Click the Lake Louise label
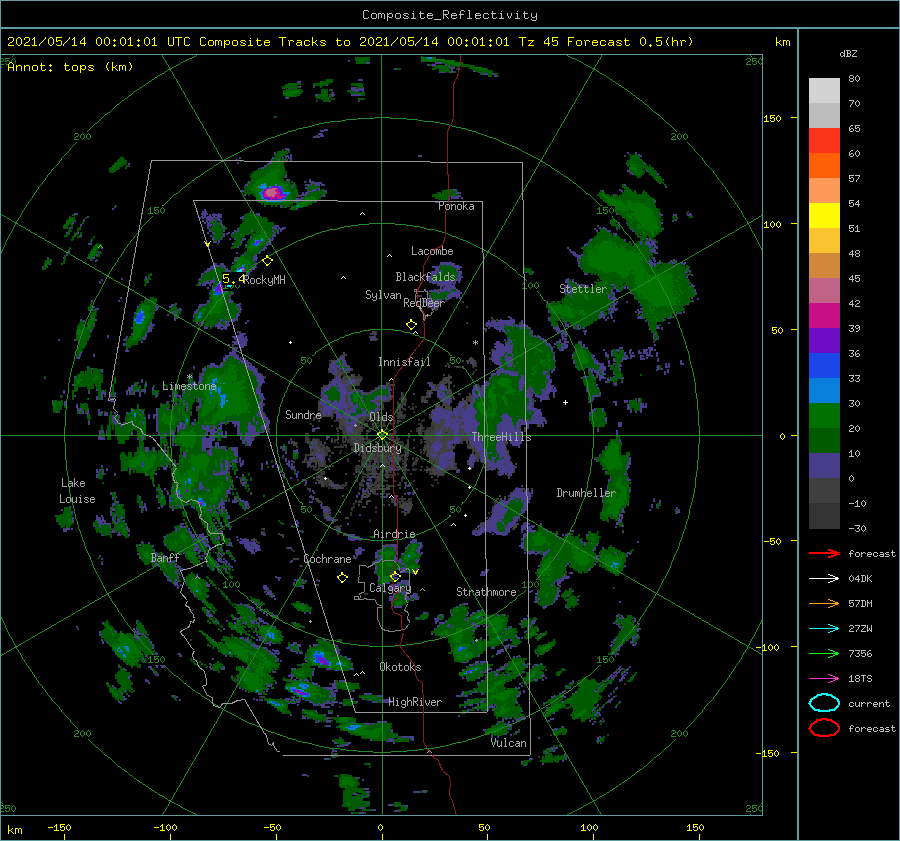The height and width of the screenshot is (841, 900). point(77,491)
